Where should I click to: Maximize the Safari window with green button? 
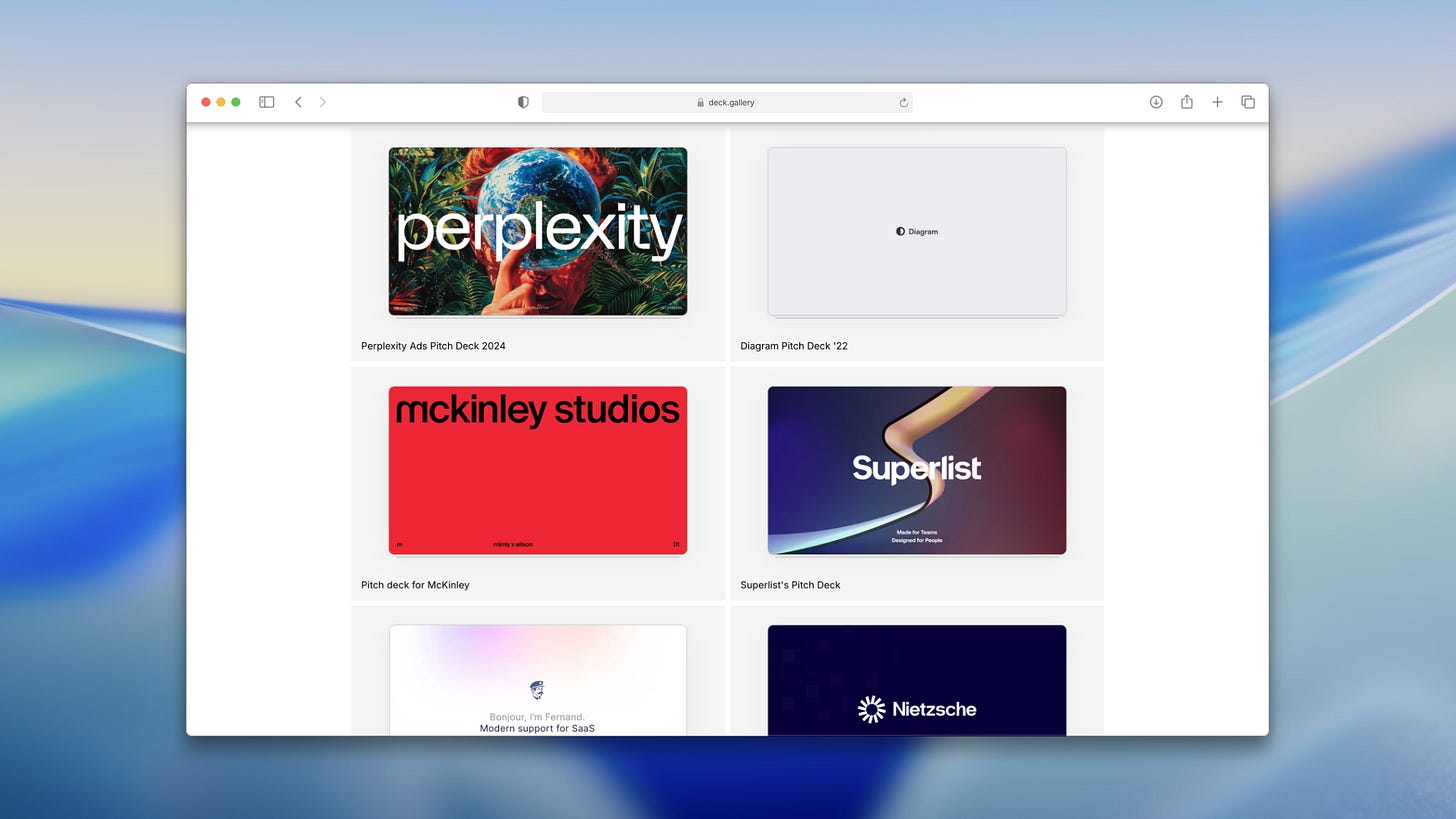click(x=236, y=102)
